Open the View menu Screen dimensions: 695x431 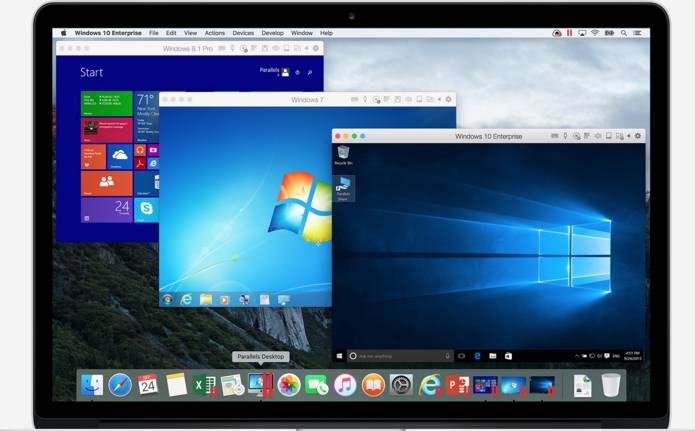(190, 33)
